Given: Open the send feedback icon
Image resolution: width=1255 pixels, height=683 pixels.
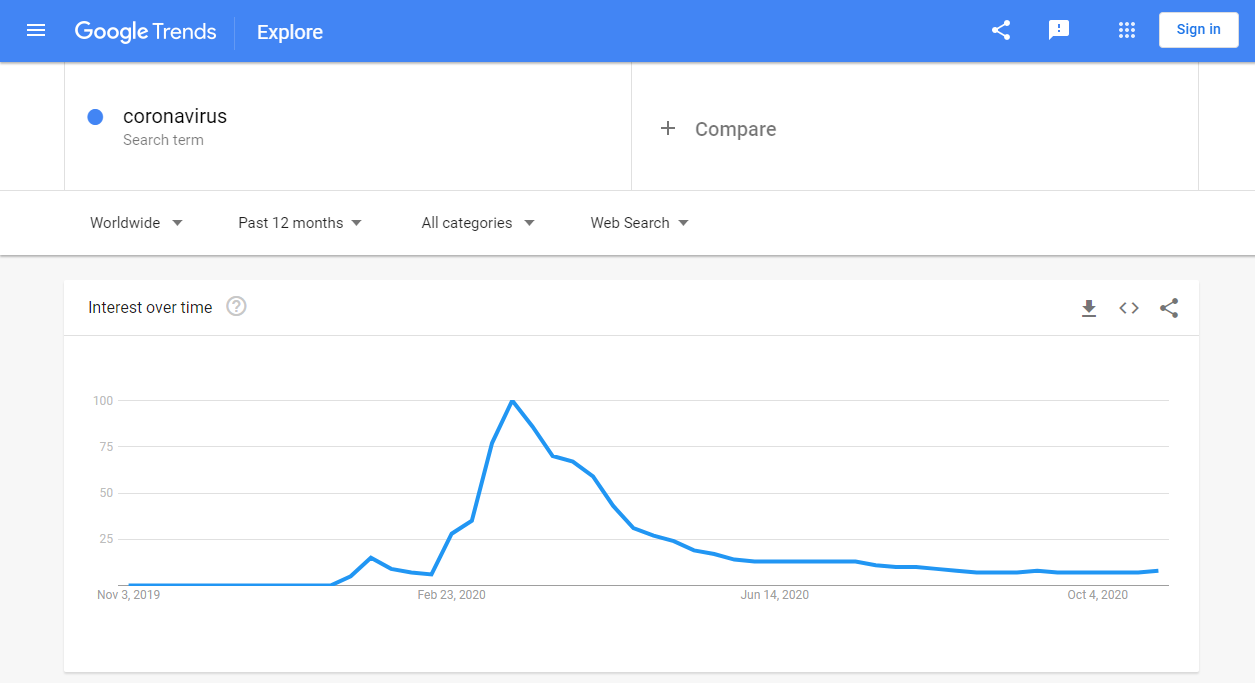Looking at the screenshot, I should click(1059, 30).
